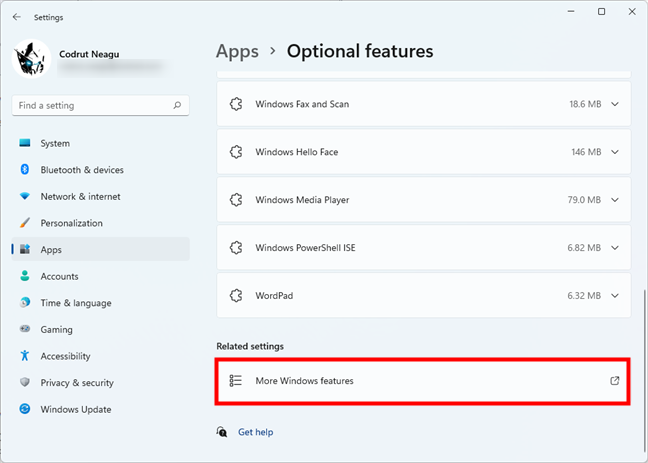This screenshot has width=648, height=463.
Task: Click the Accessibility figure icon
Action: coord(25,356)
